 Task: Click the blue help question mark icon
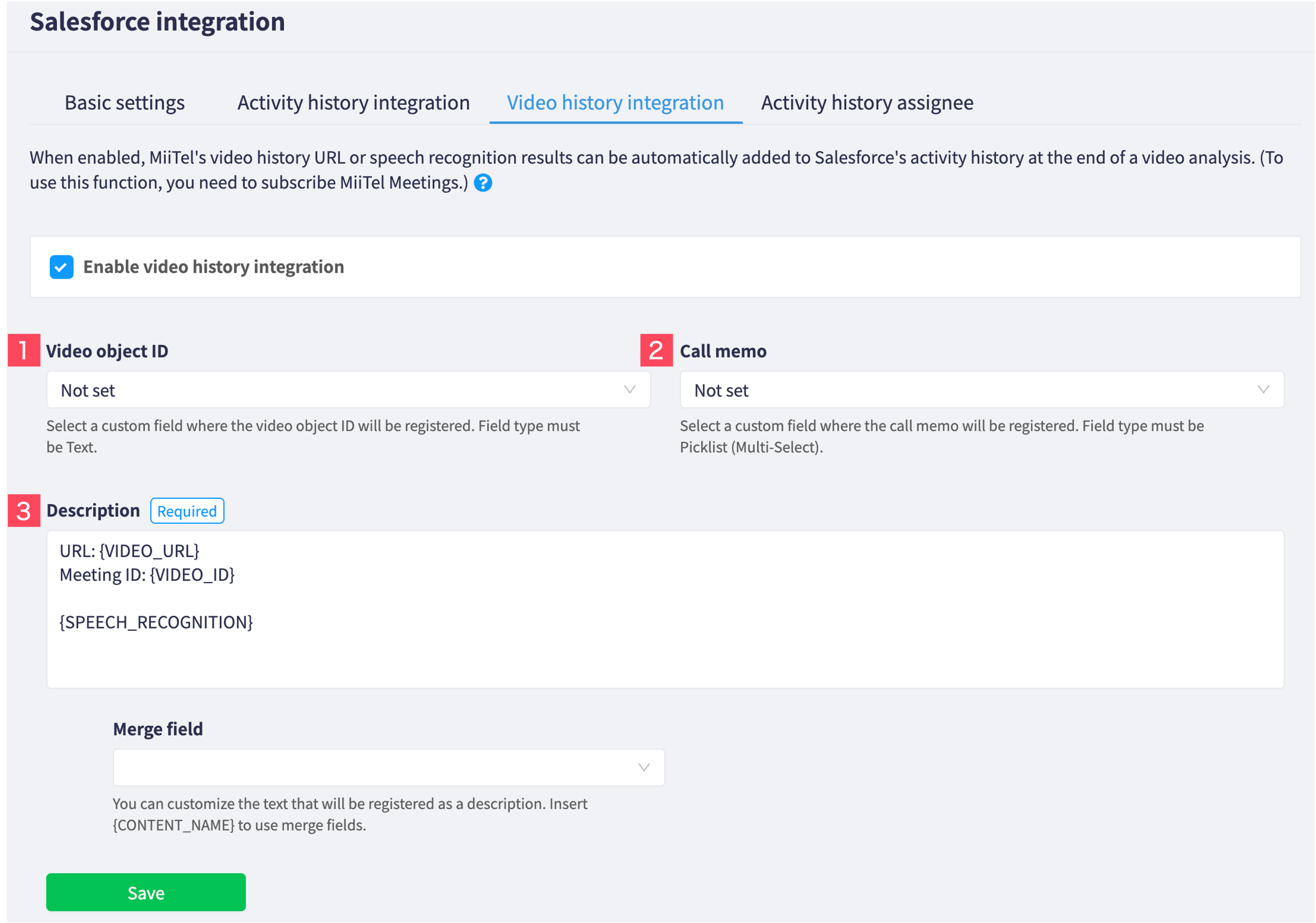coord(482,183)
